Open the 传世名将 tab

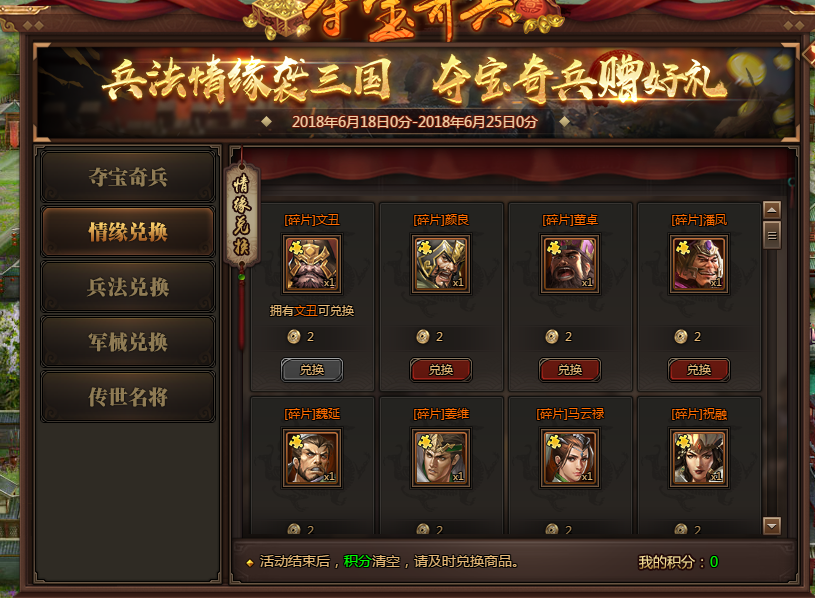128,397
